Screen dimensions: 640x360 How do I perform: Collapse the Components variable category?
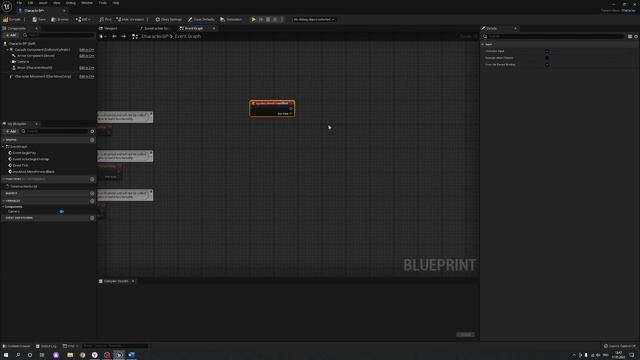click(x=3, y=207)
